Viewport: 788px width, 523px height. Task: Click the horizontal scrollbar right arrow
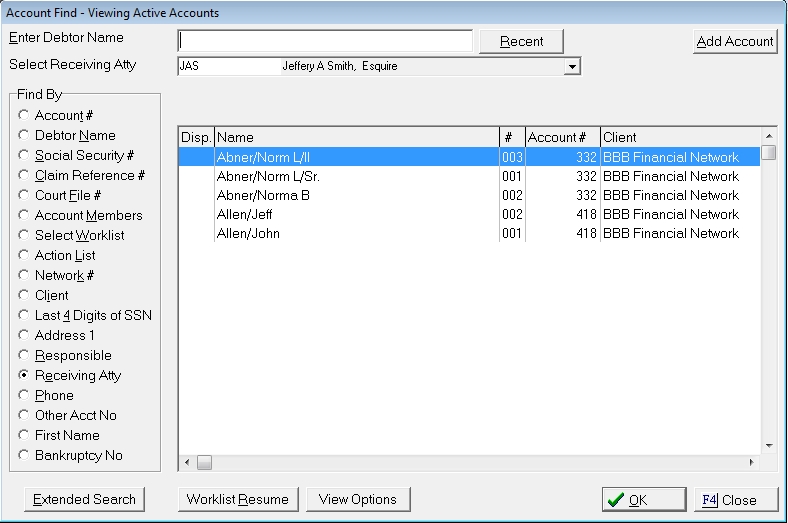click(753, 463)
